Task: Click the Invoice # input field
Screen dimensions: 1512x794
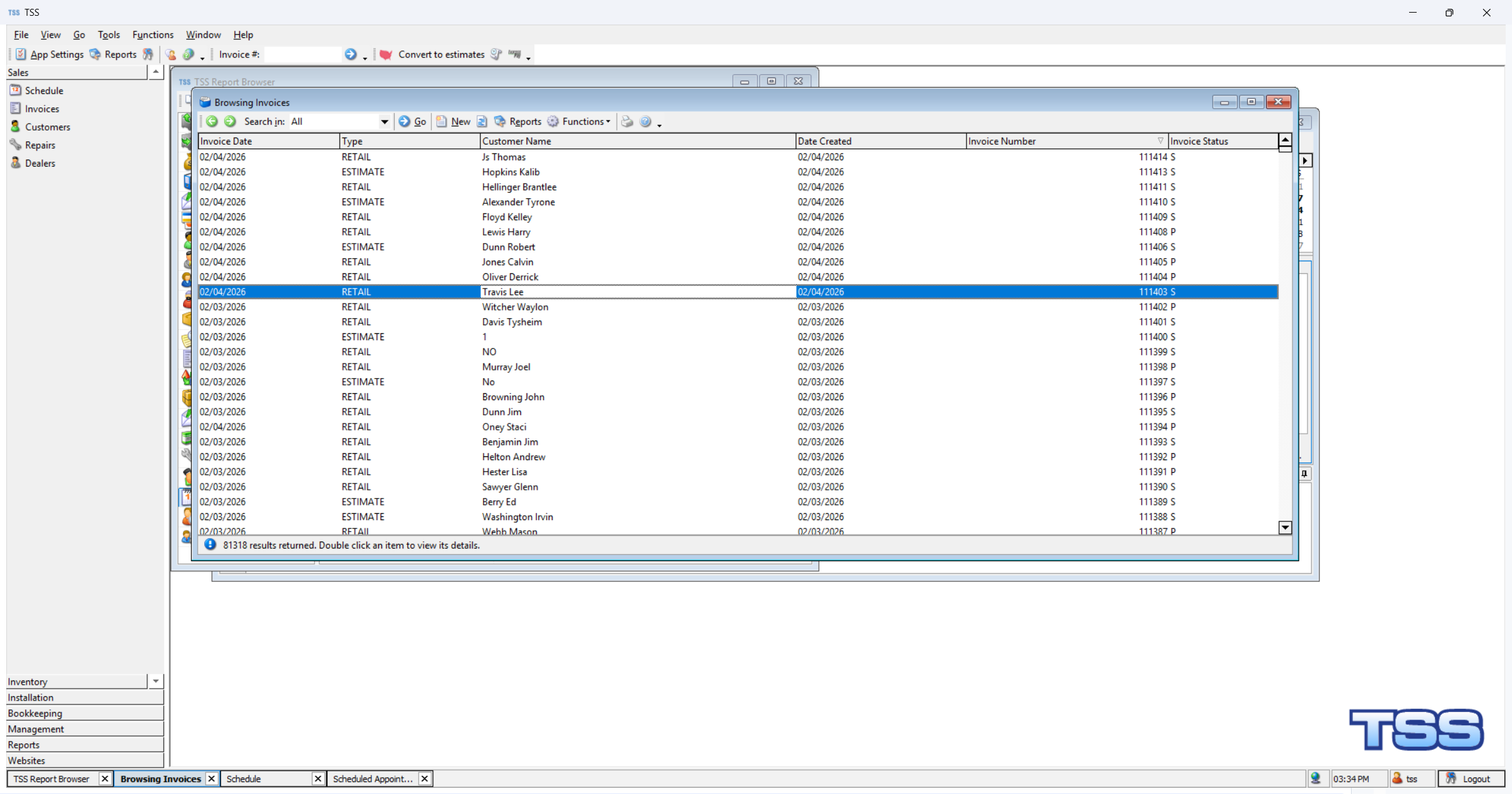Action: (x=302, y=54)
